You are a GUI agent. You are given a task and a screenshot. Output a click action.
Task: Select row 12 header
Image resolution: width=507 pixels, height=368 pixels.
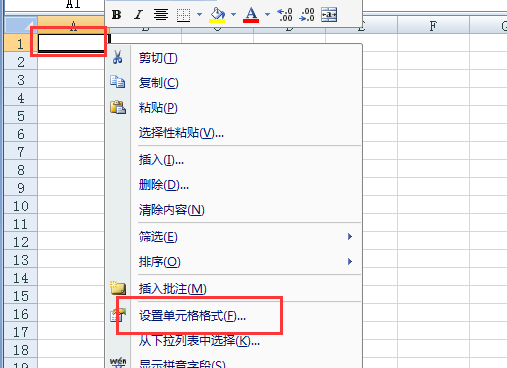[21, 242]
